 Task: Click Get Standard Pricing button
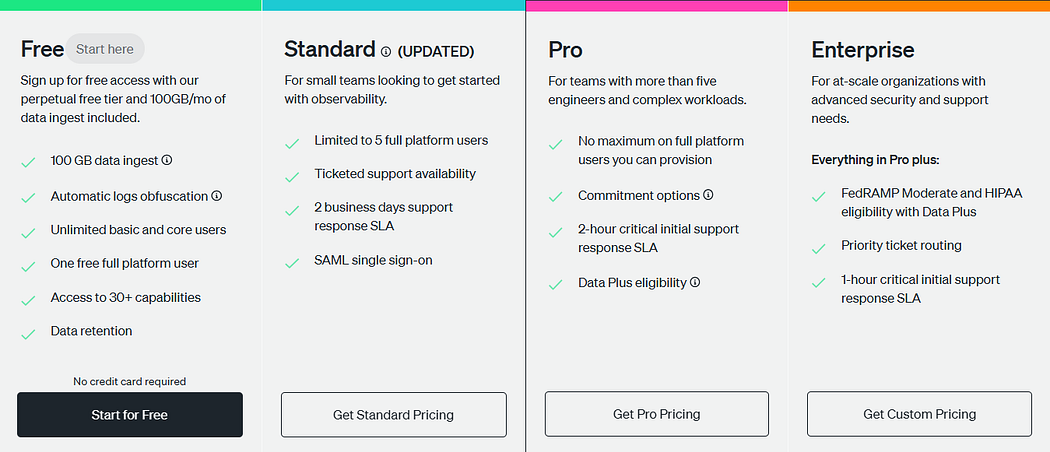(x=393, y=414)
